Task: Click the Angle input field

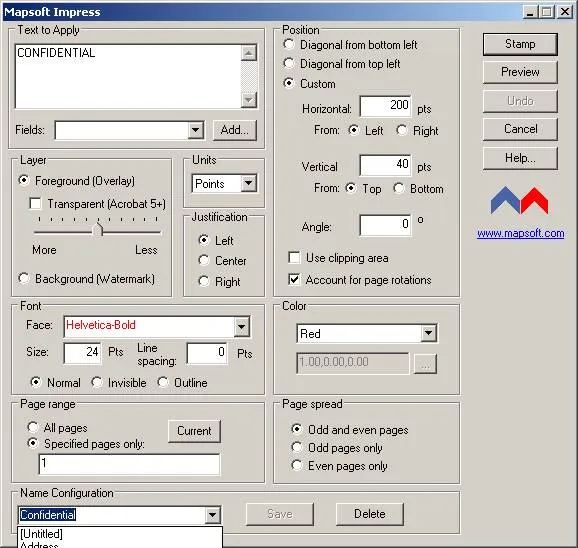Action: [385, 225]
